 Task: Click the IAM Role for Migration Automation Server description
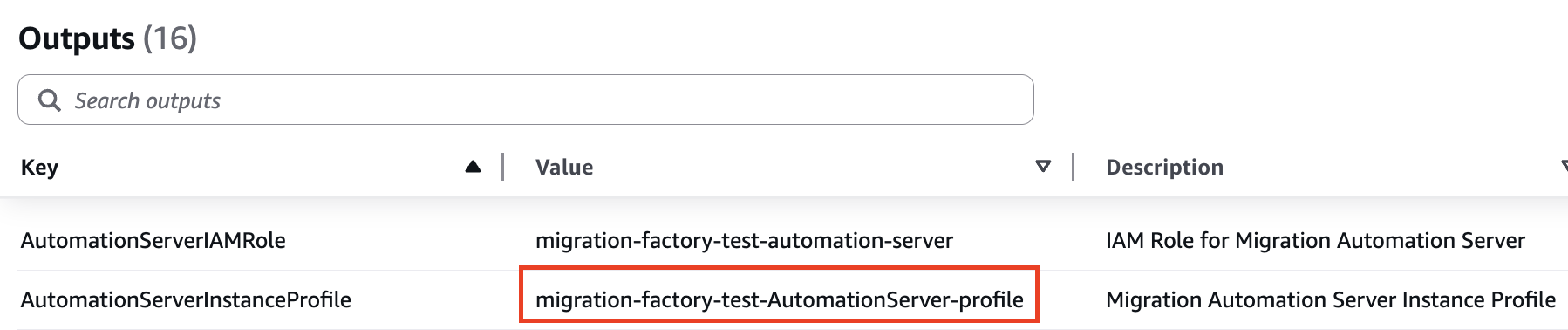click(1315, 240)
